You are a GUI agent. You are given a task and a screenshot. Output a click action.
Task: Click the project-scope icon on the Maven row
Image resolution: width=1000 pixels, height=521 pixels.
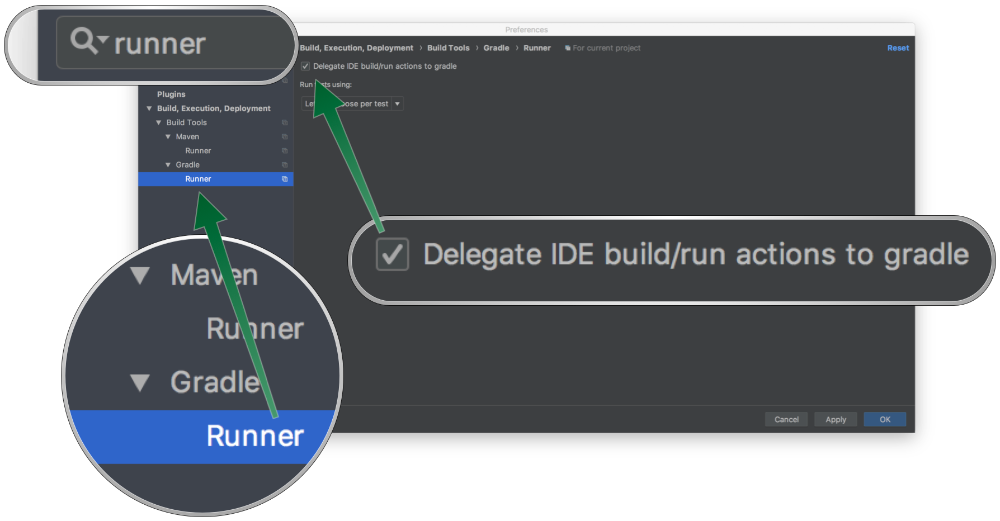click(285, 137)
